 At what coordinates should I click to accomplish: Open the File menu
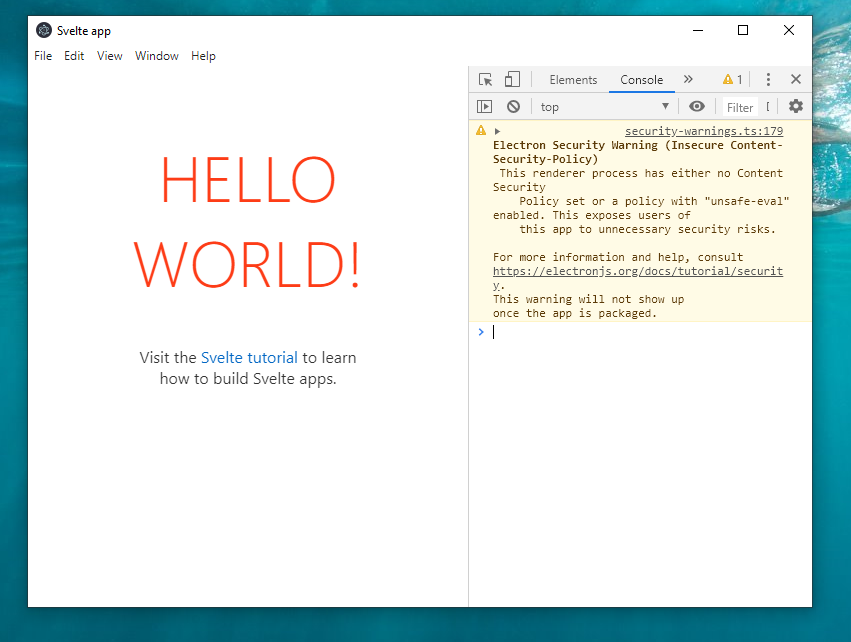42,55
